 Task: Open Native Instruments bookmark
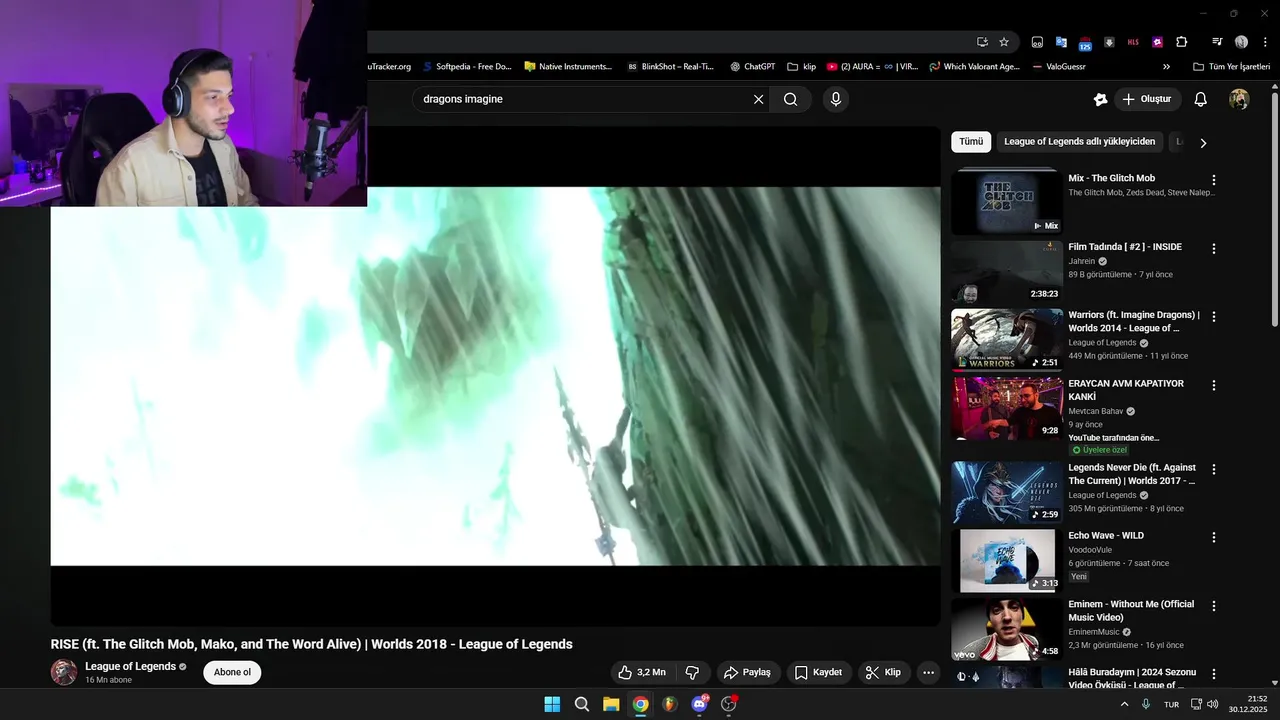568,67
